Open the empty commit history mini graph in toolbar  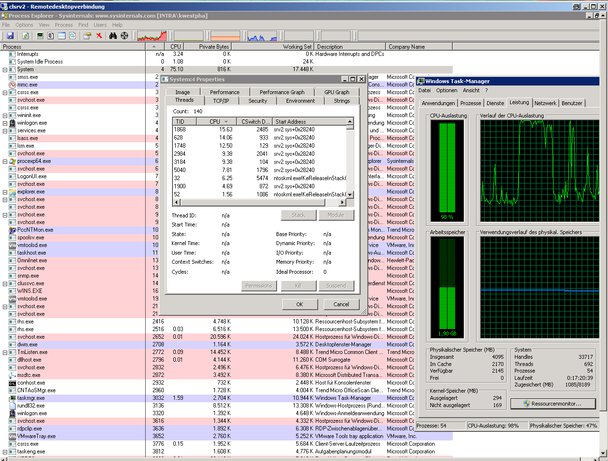[189, 36]
